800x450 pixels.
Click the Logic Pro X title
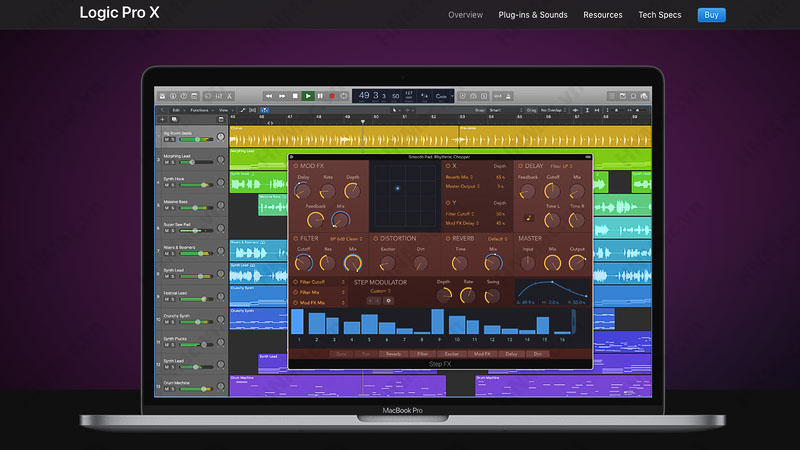click(119, 12)
